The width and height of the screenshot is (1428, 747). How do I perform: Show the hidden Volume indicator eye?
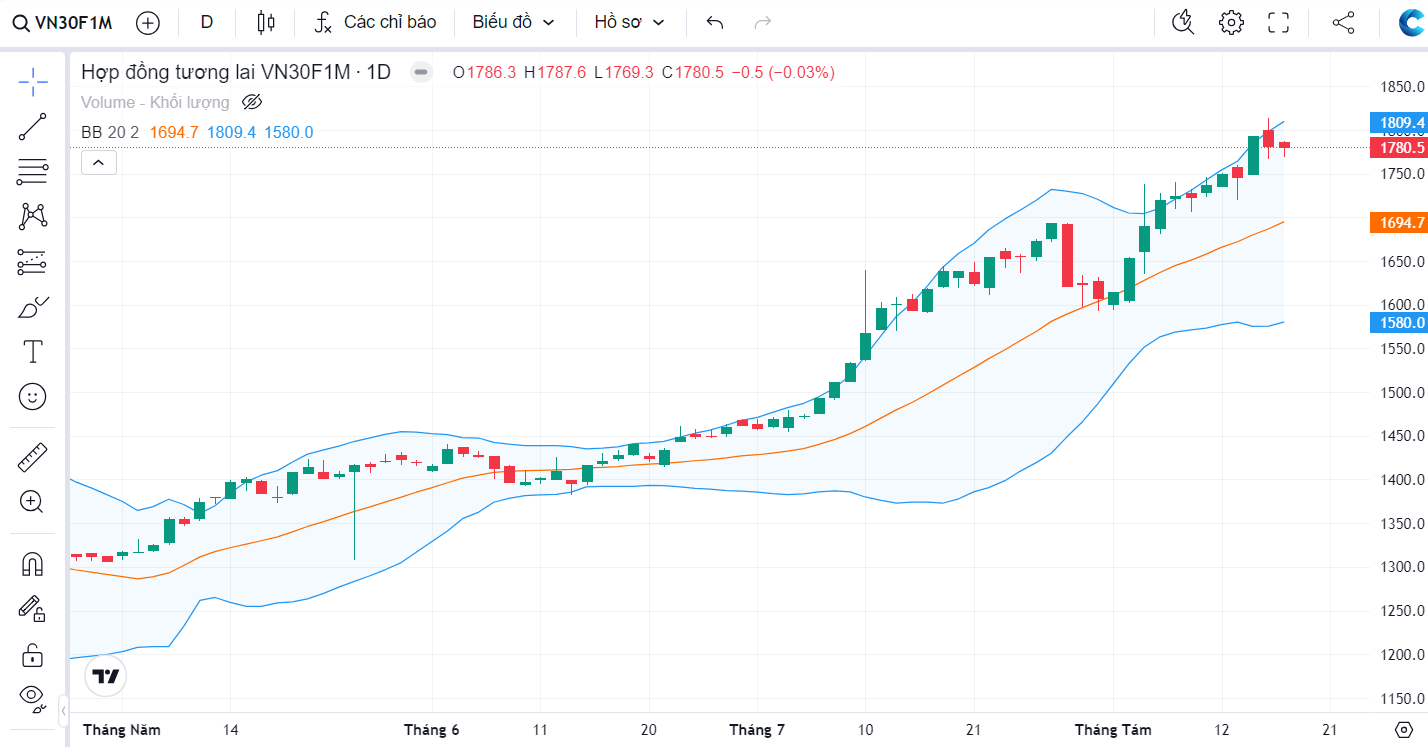click(252, 102)
